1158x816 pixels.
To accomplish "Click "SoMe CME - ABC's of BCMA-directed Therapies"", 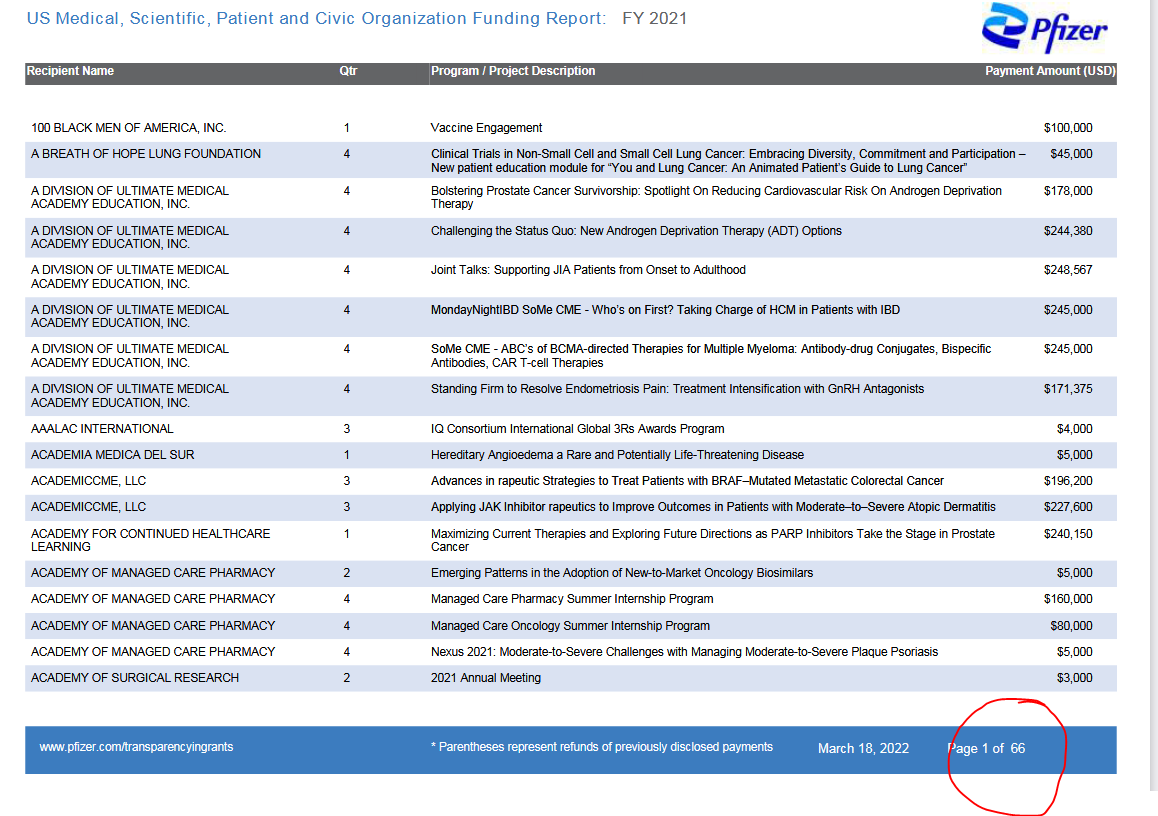I will (710, 355).
